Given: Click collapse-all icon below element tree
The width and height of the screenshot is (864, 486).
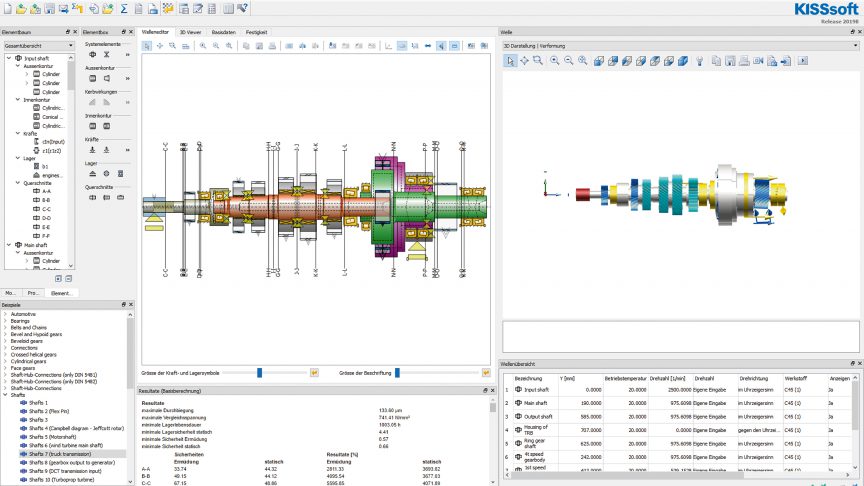Looking at the screenshot, I should 68,279.
